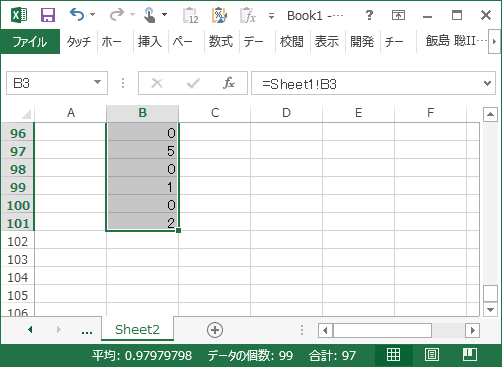Click the paste formatting percent icon

tap(219, 15)
